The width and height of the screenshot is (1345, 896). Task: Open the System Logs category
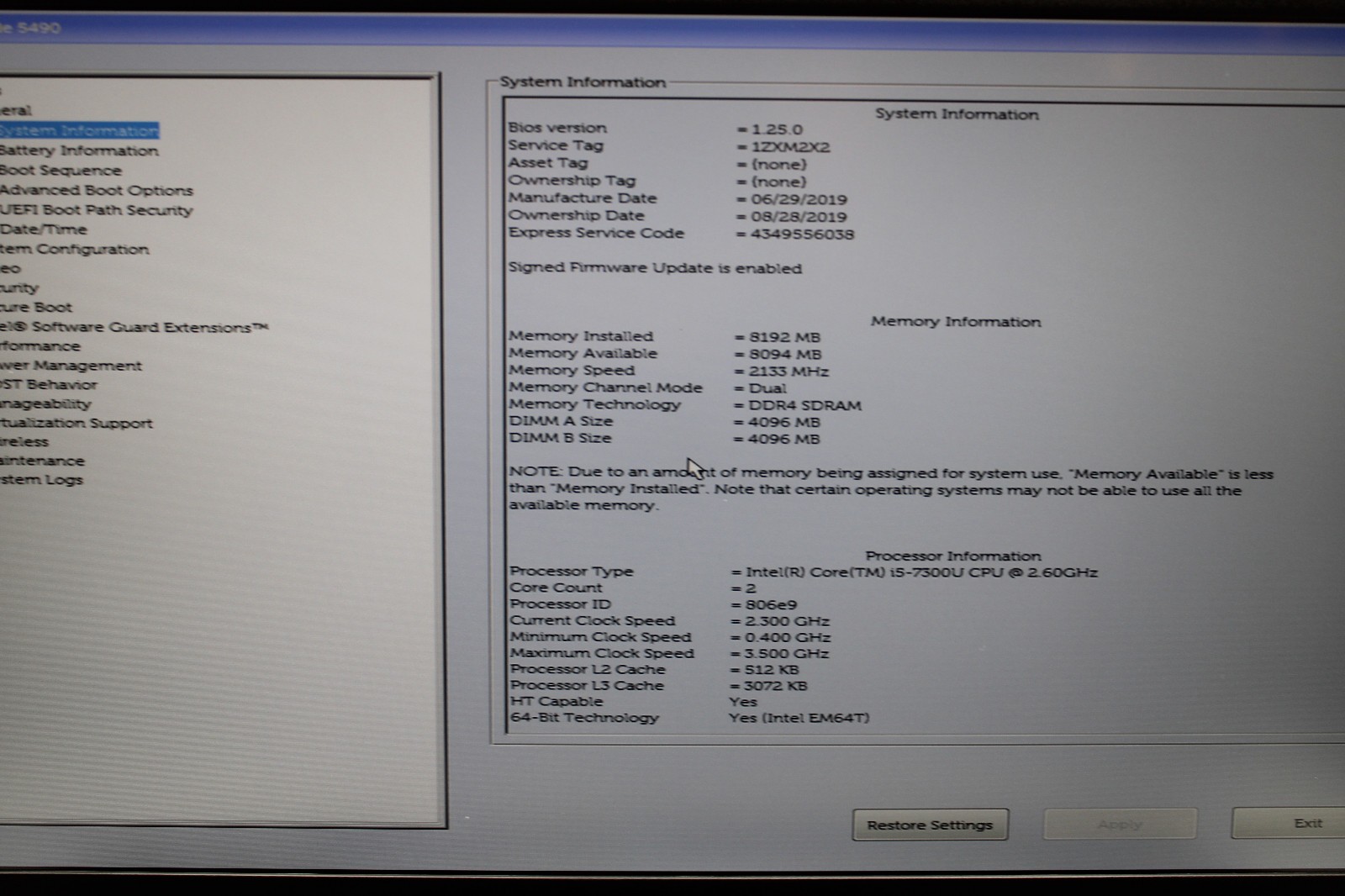41,480
